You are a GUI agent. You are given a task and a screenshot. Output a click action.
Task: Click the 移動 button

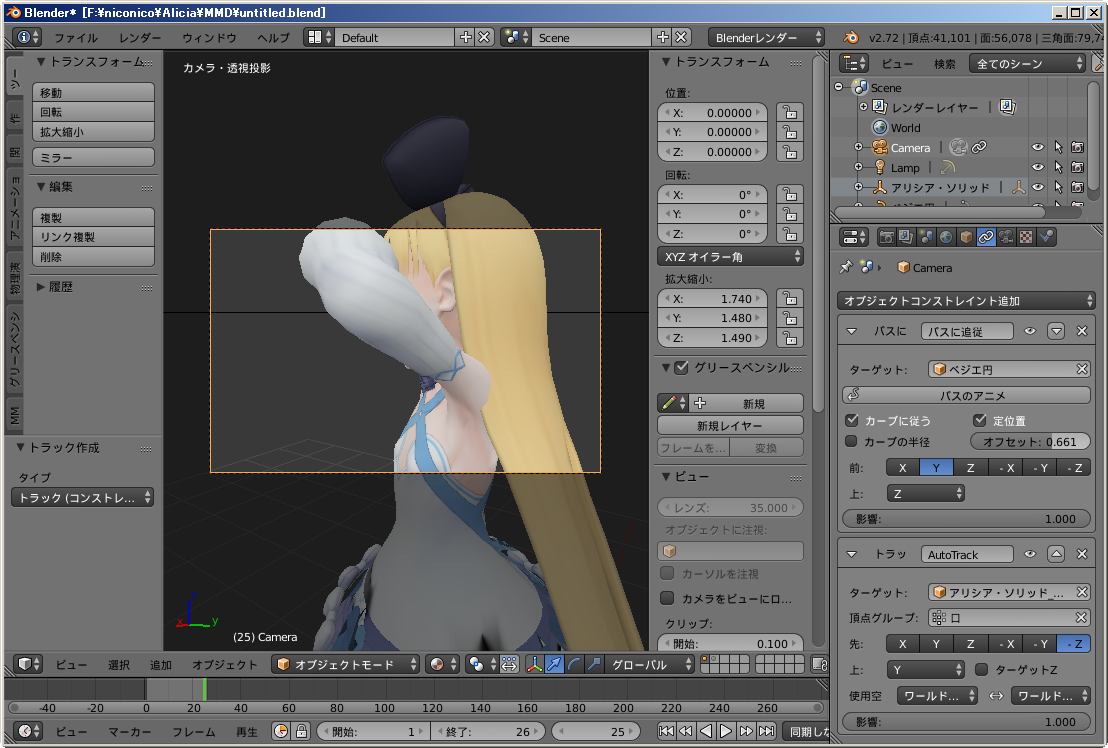(93, 92)
